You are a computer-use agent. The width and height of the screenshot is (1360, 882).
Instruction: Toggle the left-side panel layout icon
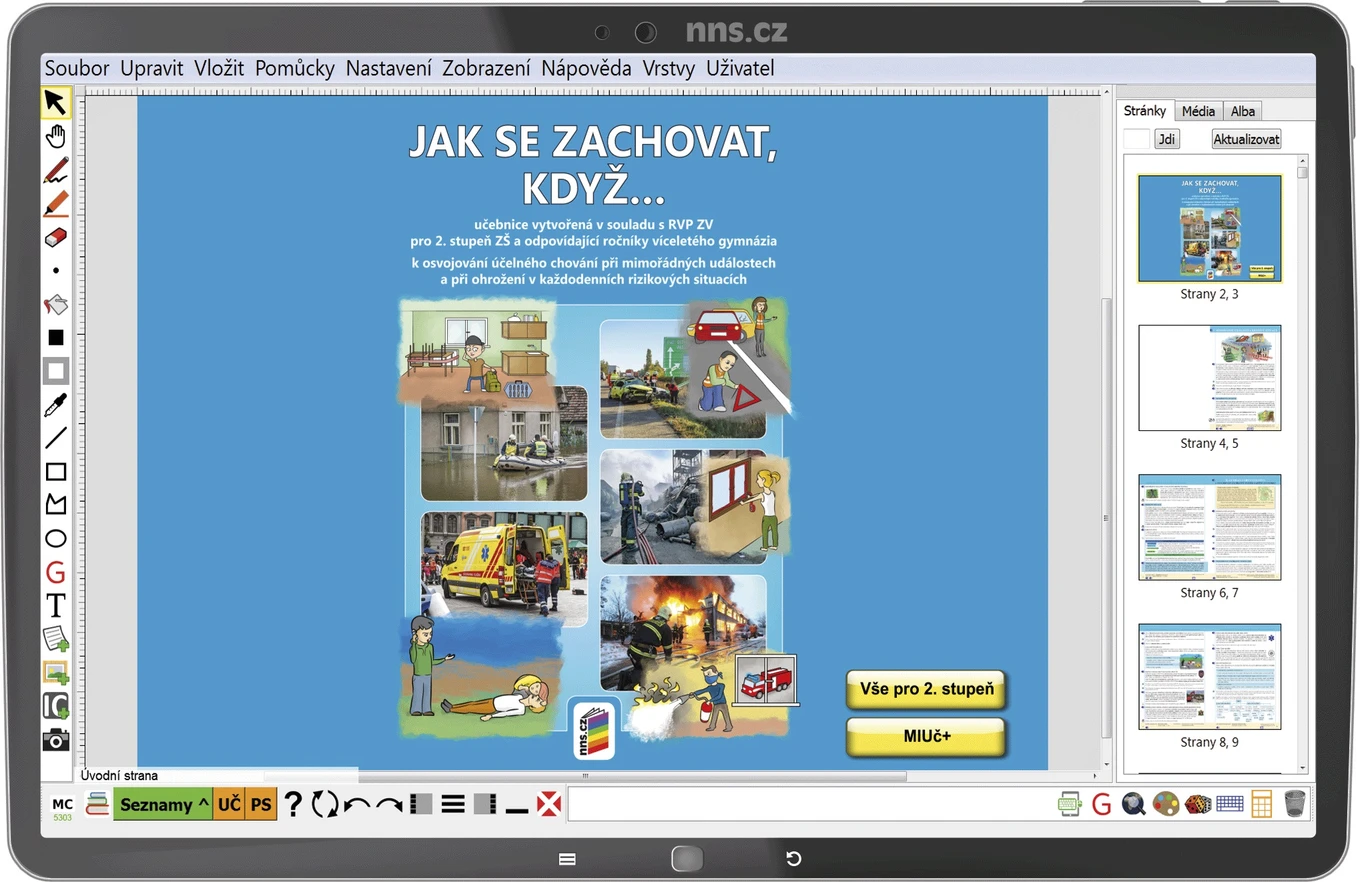coord(421,803)
